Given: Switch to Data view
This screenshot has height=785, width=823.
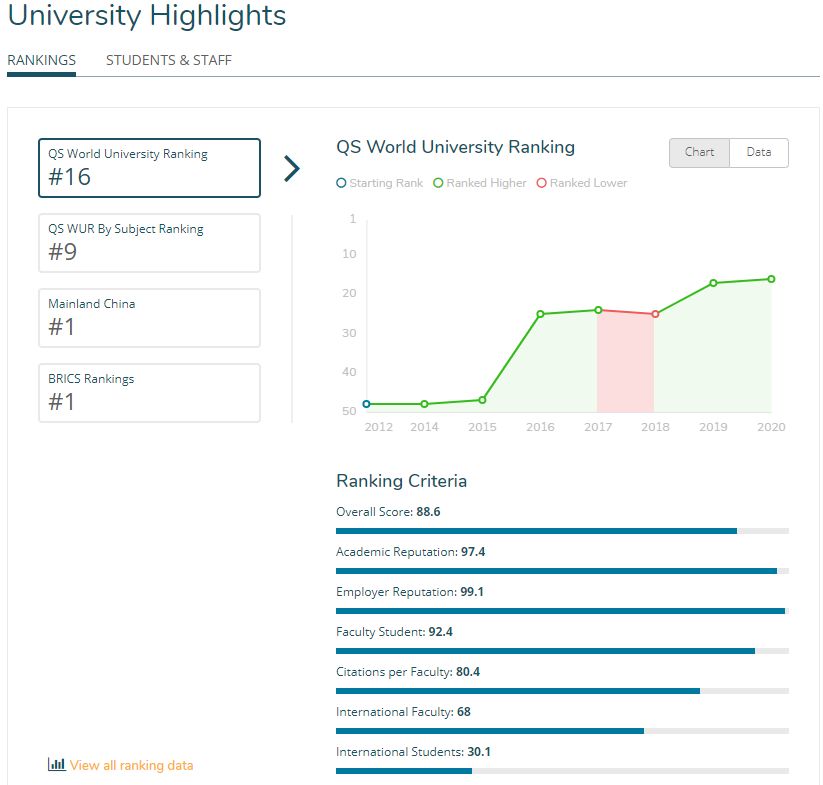Looking at the screenshot, I should pos(759,153).
